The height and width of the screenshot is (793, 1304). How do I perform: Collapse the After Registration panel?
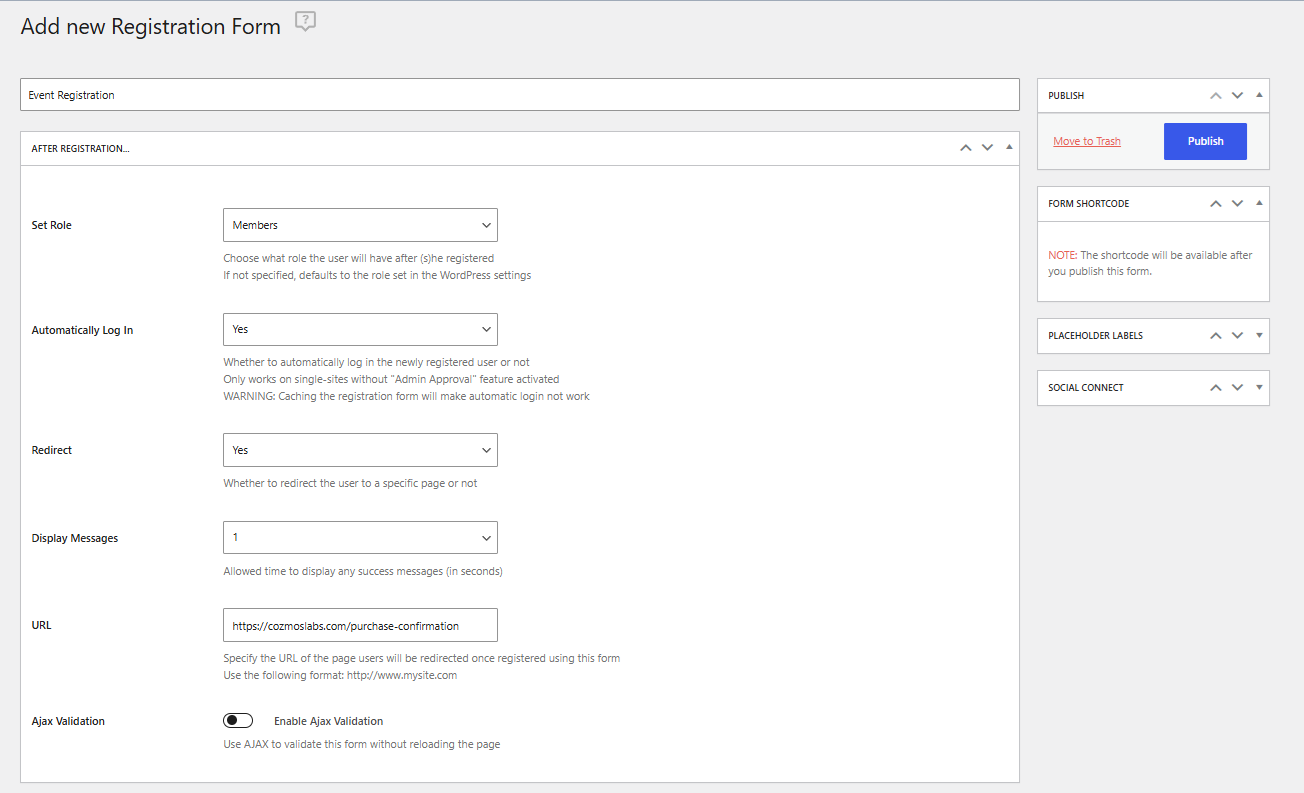pyautogui.click(x=1009, y=148)
